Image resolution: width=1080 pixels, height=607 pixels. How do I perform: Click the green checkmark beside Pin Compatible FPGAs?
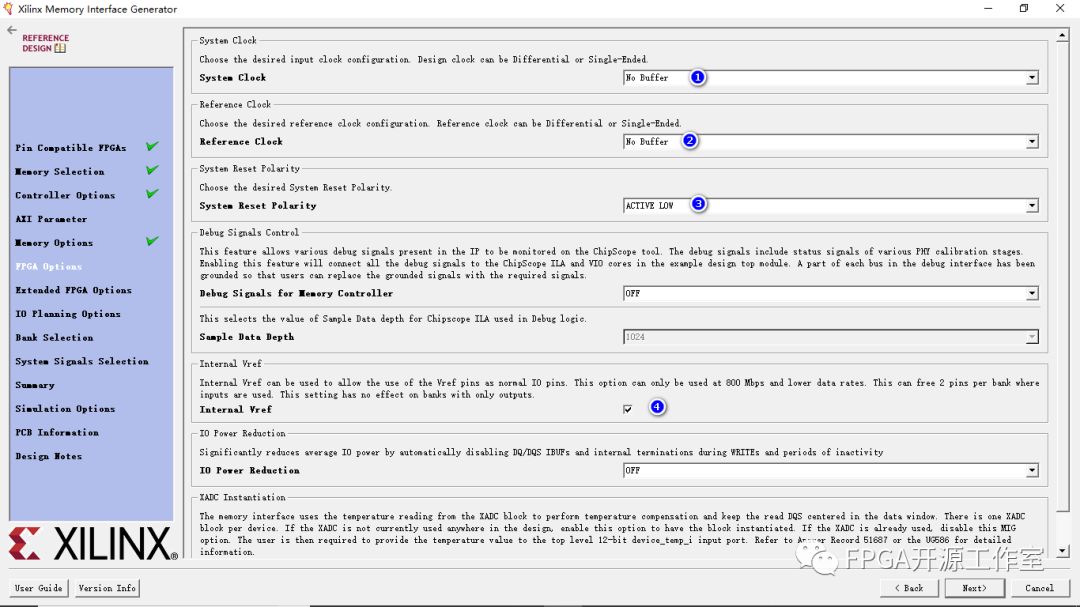pyautogui.click(x=152, y=146)
